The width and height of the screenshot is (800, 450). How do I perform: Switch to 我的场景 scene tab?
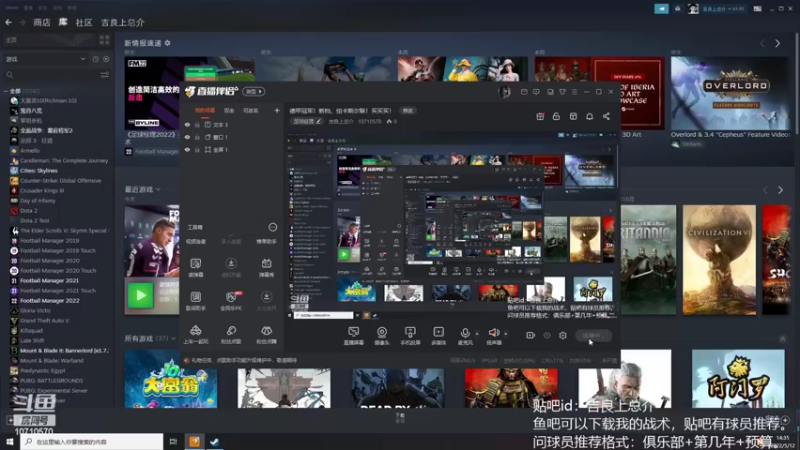coord(205,110)
